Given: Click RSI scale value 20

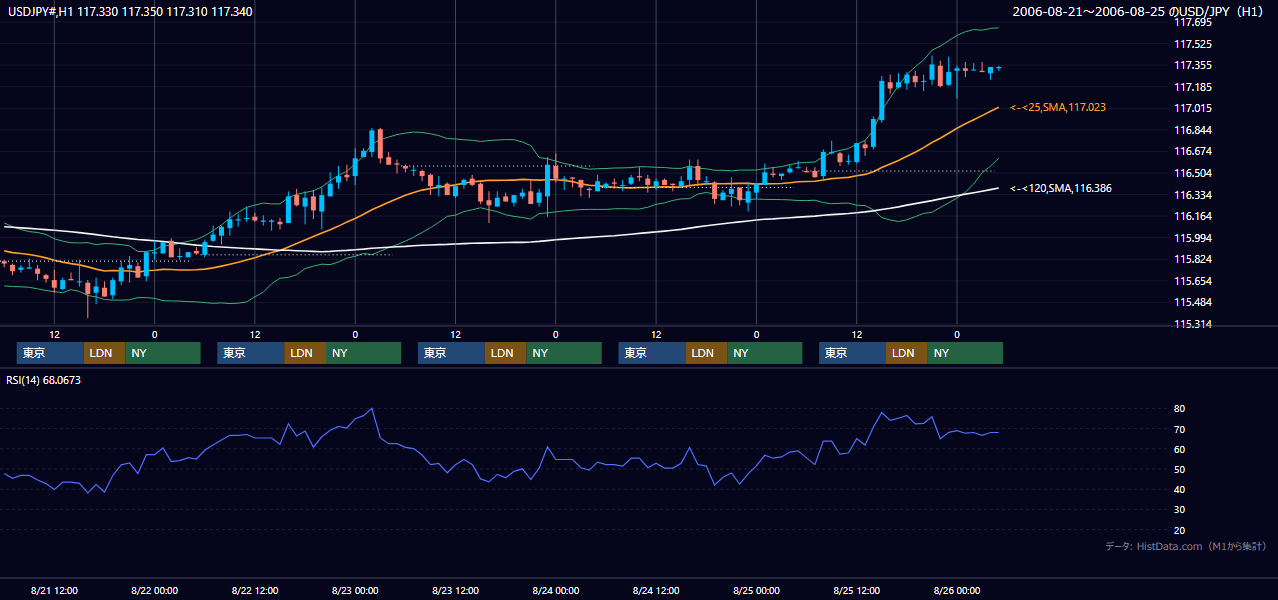Looking at the screenshot, I should 1179,530.
